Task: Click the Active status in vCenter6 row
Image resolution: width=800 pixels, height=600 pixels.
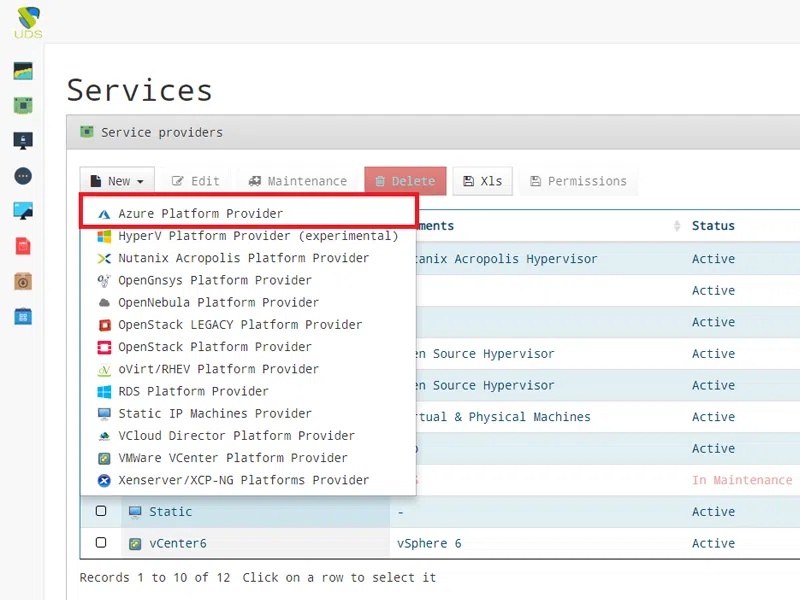Action: [713, 544]
